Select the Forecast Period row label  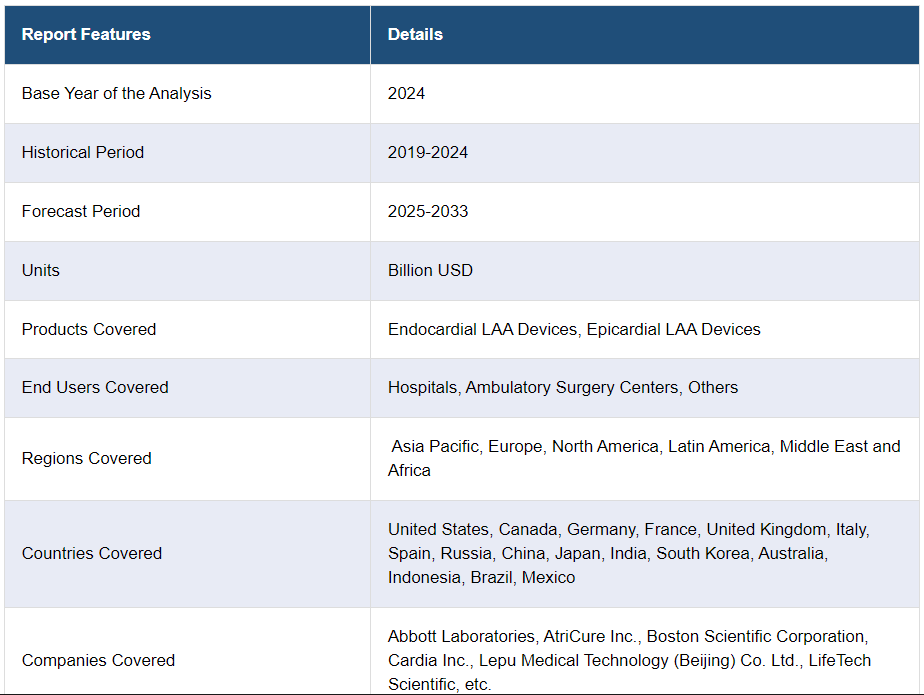[81, 211]
